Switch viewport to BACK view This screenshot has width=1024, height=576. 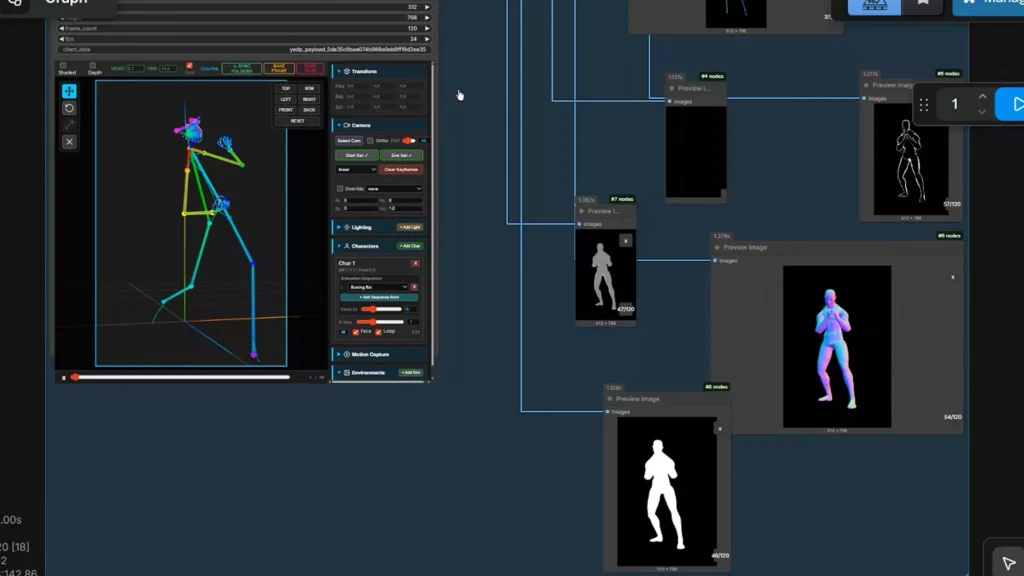pyautogui.click(x=310, y=110)
